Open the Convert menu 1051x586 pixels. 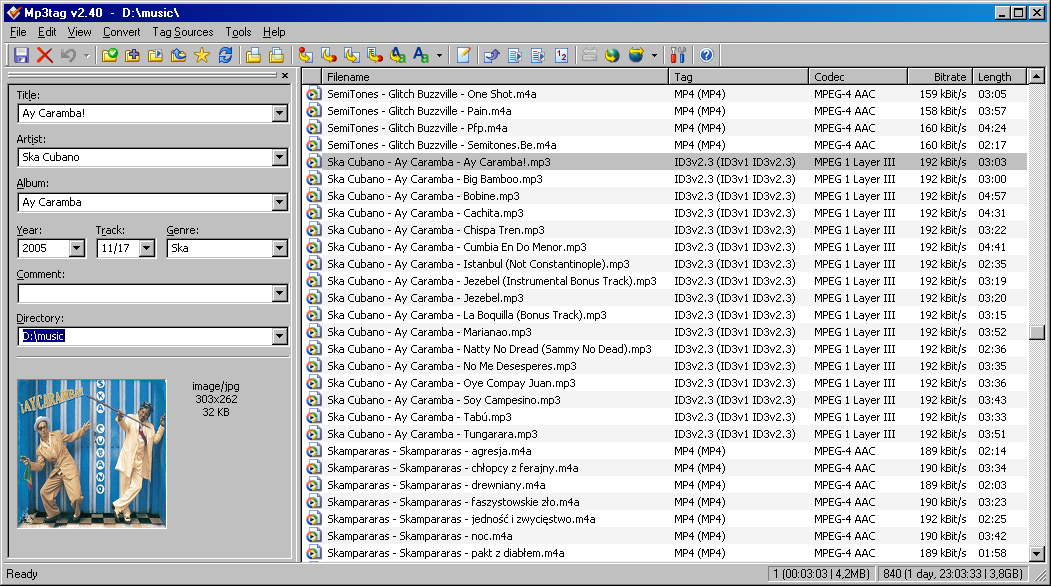(121, 32)
